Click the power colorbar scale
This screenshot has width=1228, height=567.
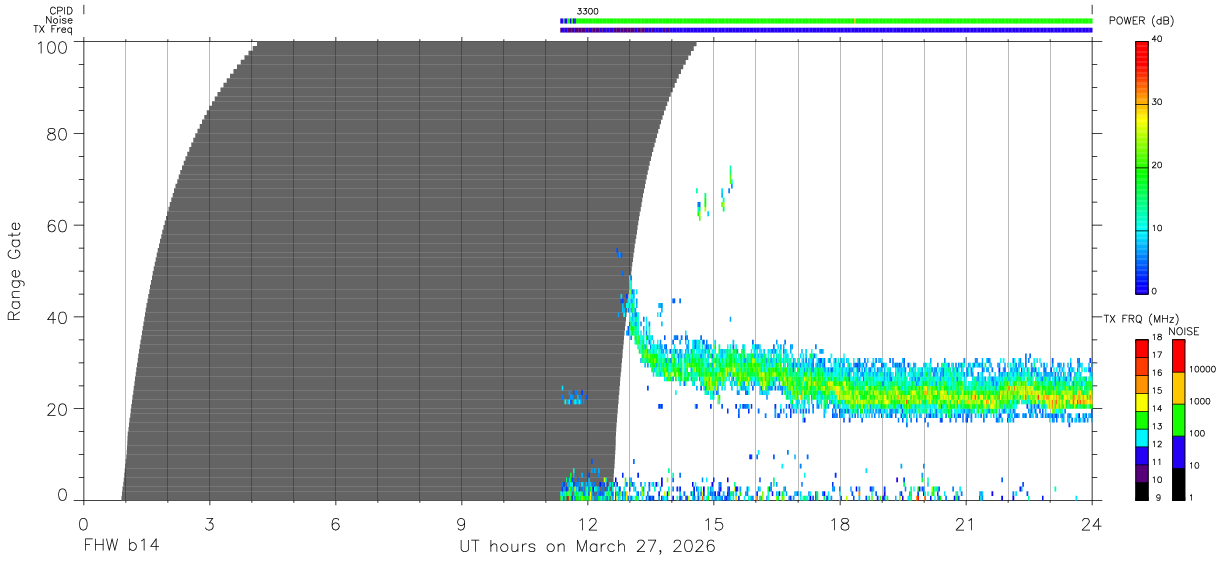click(x=1142, y=166)
